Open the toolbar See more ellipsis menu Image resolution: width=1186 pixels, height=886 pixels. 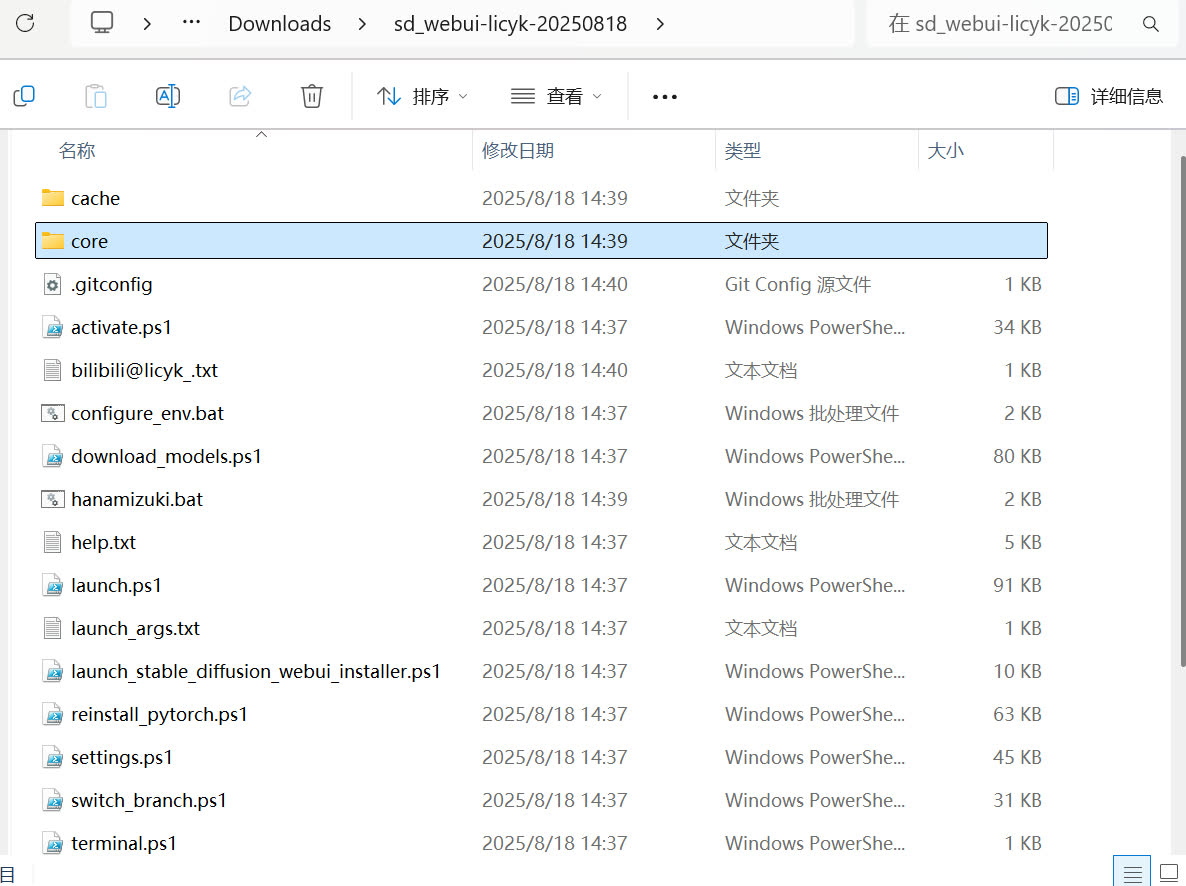pos(664,97)
